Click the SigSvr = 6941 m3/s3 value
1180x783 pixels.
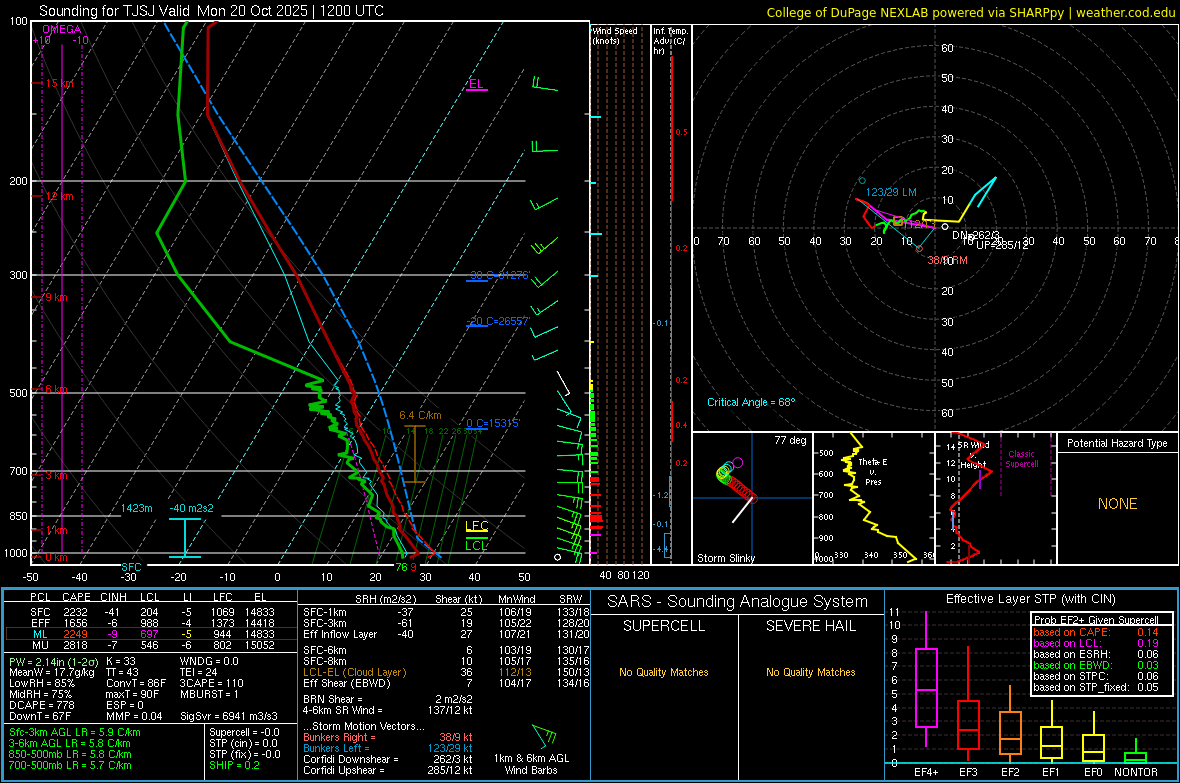click(229, 716)
